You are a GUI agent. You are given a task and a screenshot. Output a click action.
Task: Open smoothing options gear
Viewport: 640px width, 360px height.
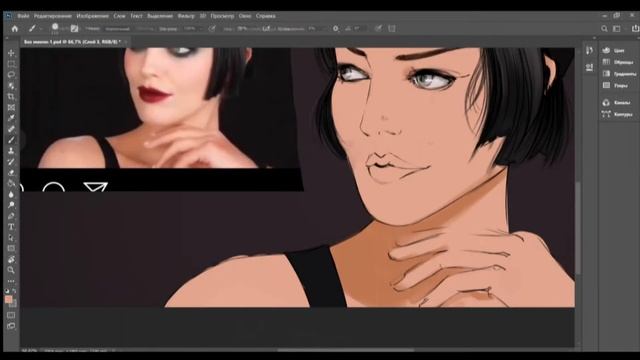tap(336, 29)
